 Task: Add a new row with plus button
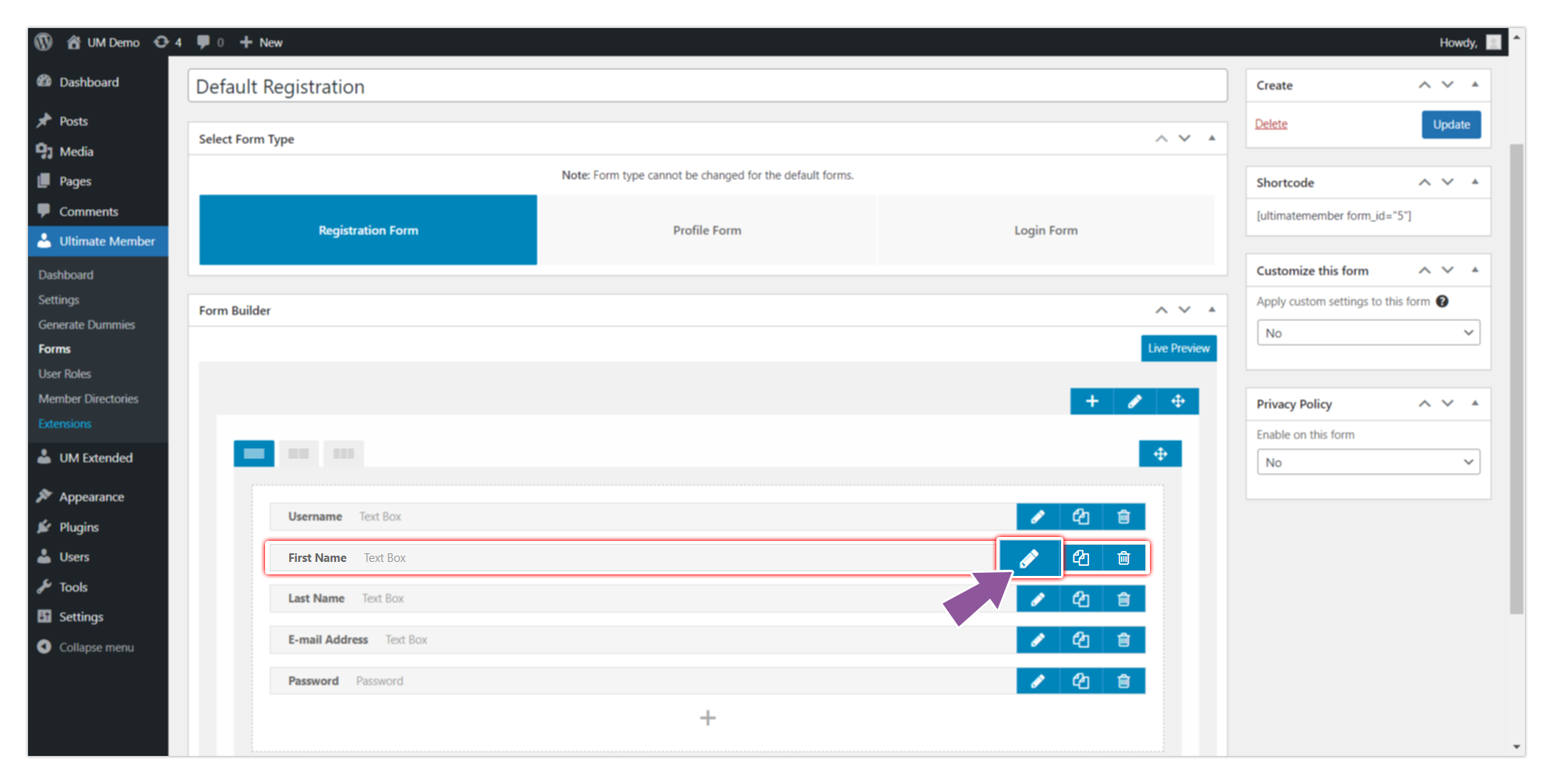(x=1091, y=401)
